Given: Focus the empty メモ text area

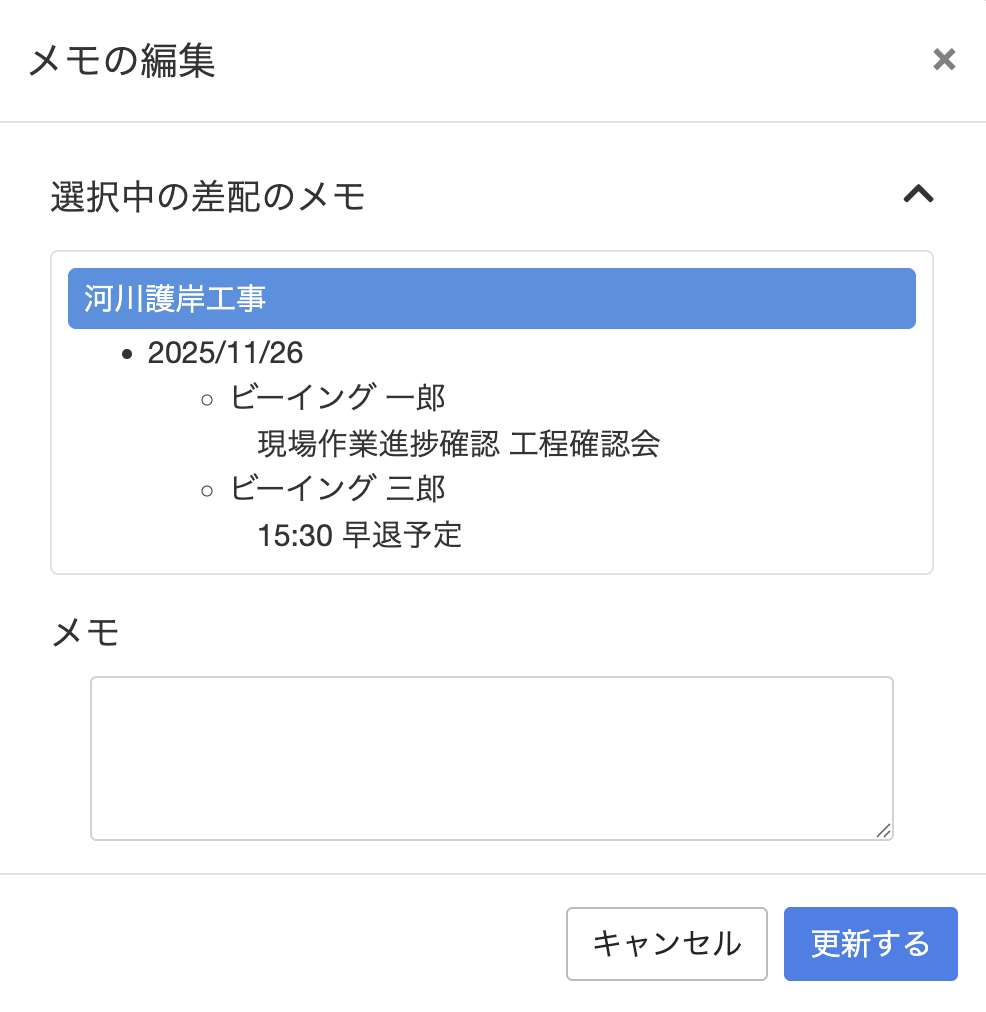Looking at the screenshot, I should 492,758.
